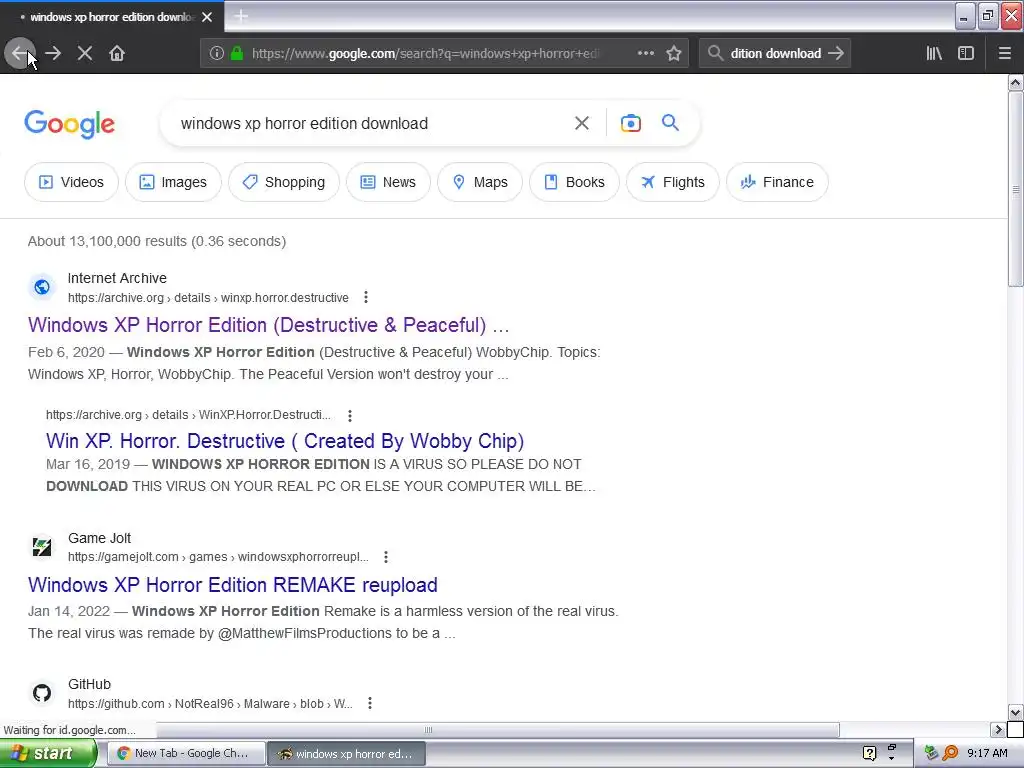This screenshot has height=768, width=1024.
Task: Click the vertical scrollbar down arrow
Action: (1016, 712)
